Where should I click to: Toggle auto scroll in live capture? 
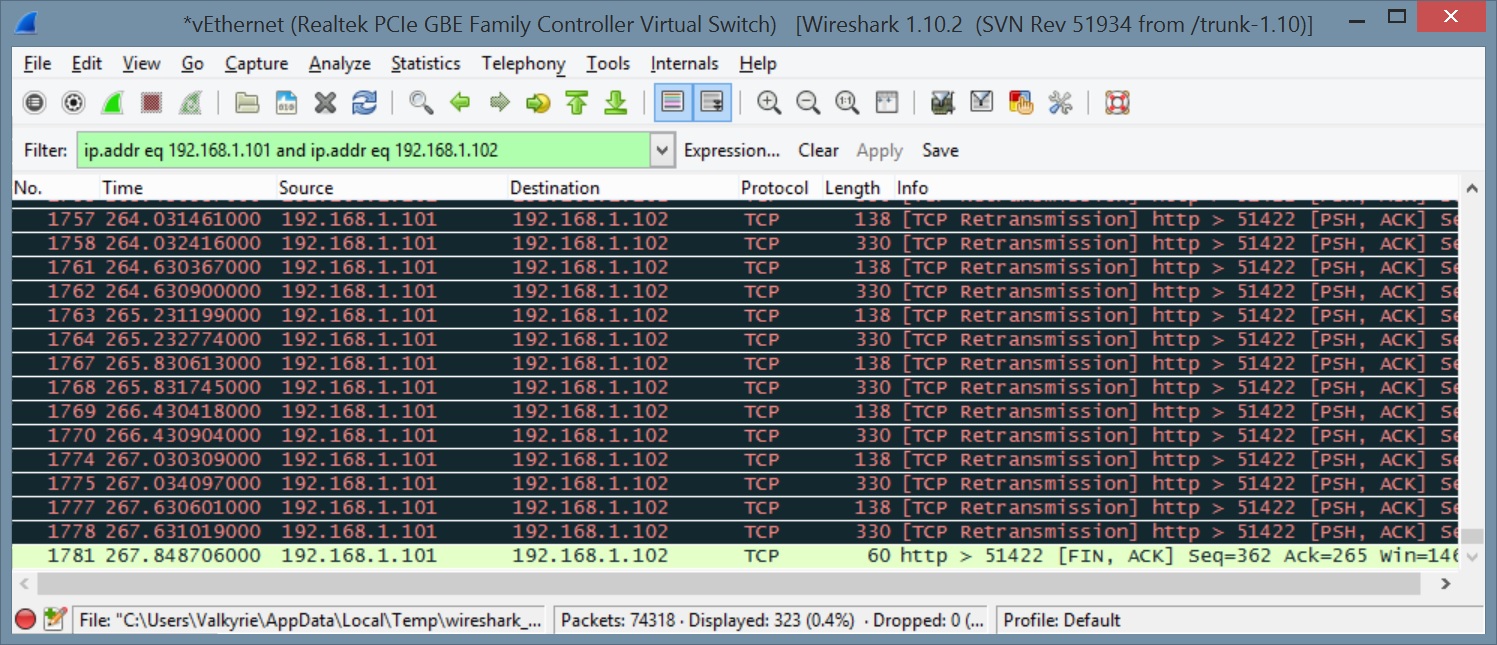[x=712, y=102]
